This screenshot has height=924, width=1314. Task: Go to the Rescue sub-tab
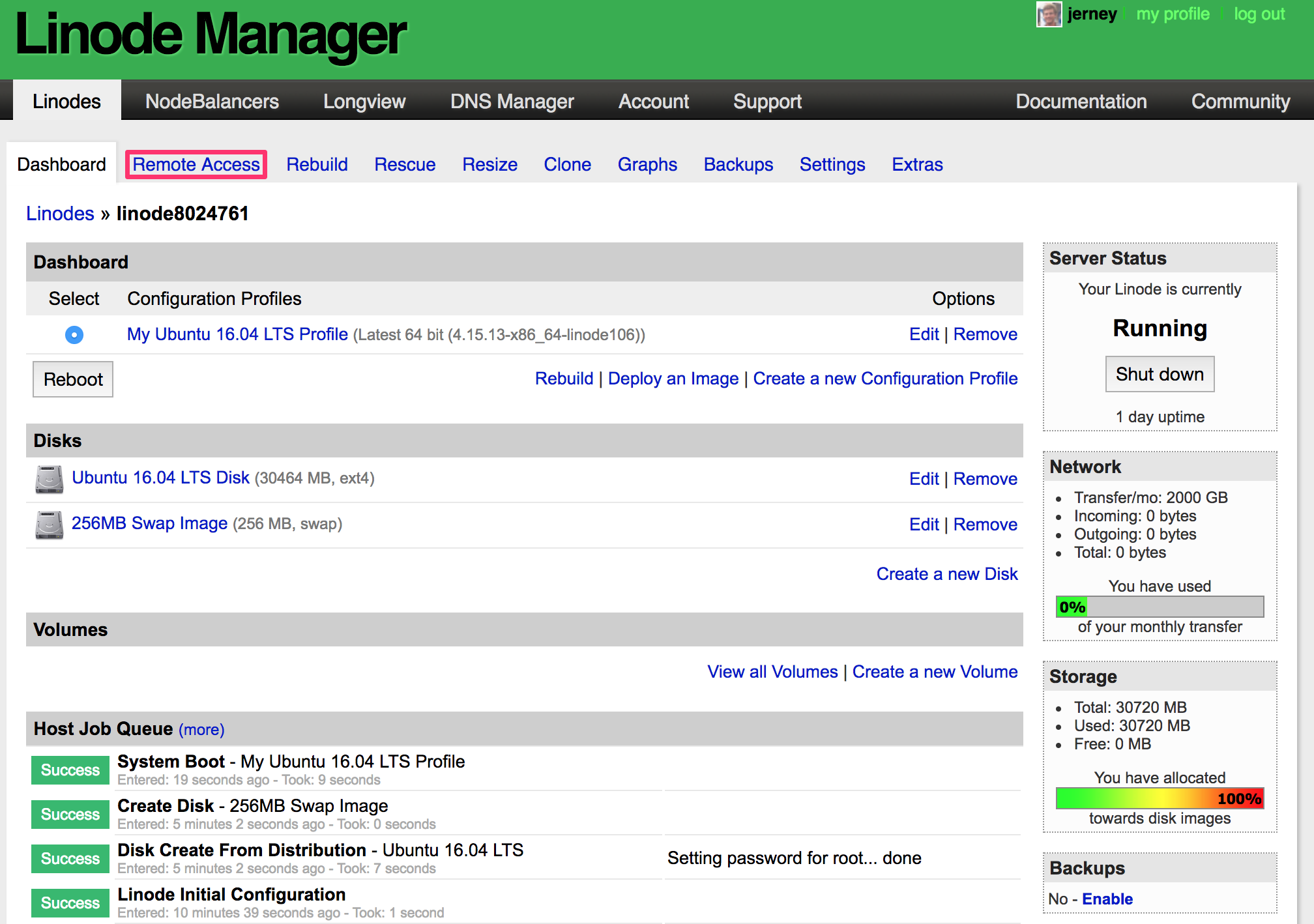(x=405, y=164)
